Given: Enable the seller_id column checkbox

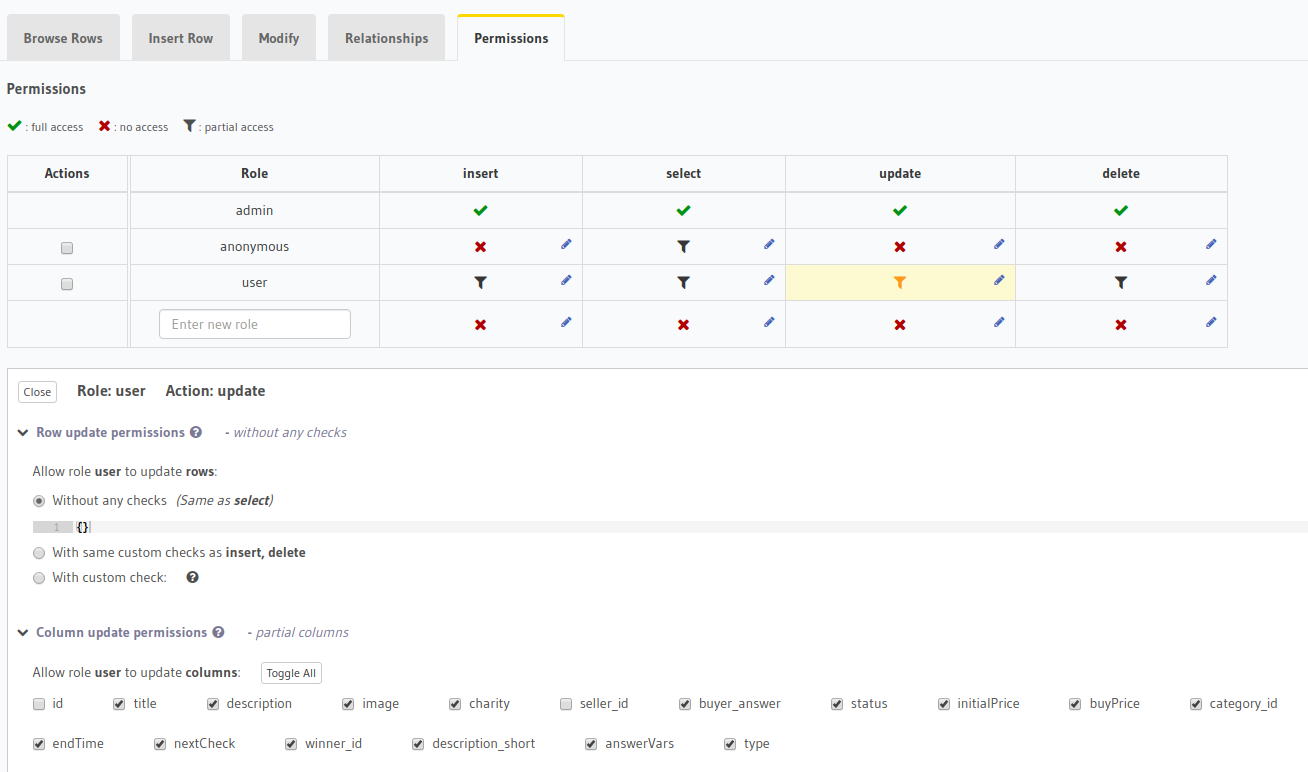Looking at the screenshot, I should click(566, 704).
